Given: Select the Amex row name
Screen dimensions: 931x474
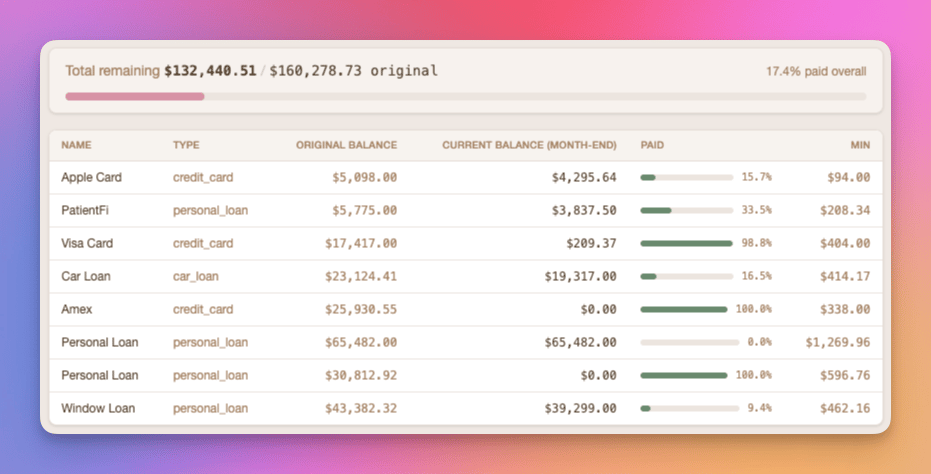Looking at the screenshot, I should (x=77, y=309).
